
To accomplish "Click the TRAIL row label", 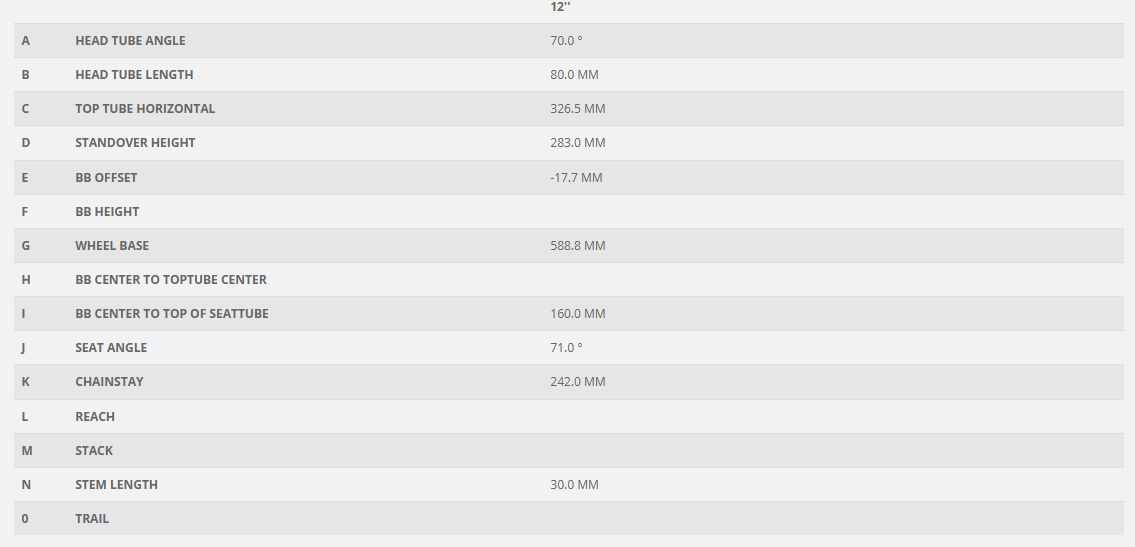I will tap(92, 519).
